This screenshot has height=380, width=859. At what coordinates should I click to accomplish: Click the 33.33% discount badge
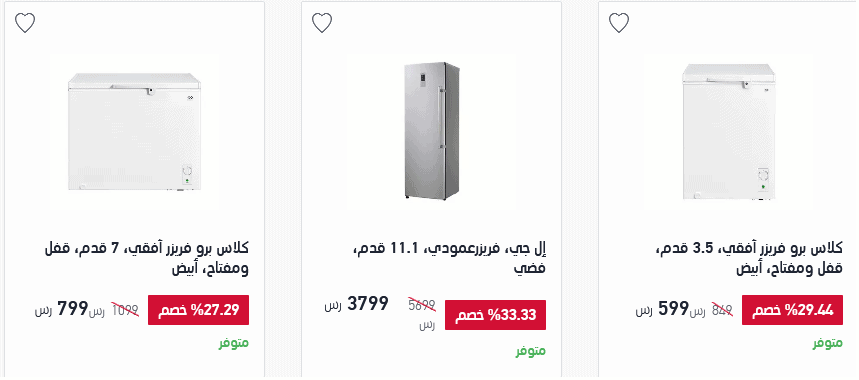(495, 315)
